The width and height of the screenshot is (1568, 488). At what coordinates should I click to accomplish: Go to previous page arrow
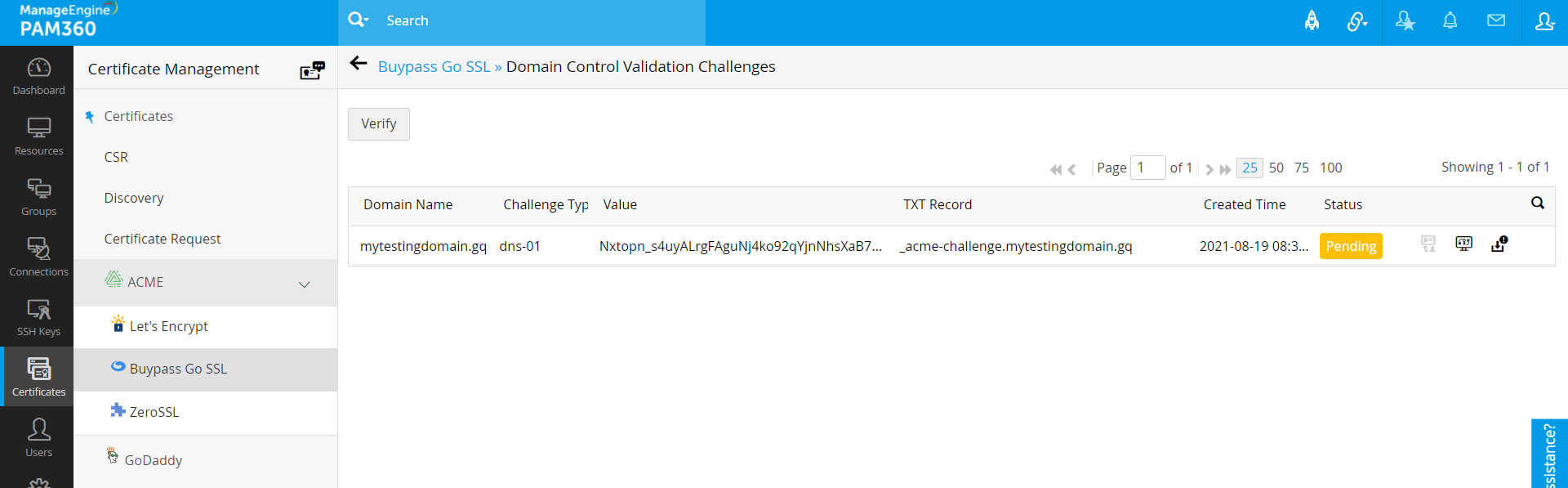click(1071, 169)
